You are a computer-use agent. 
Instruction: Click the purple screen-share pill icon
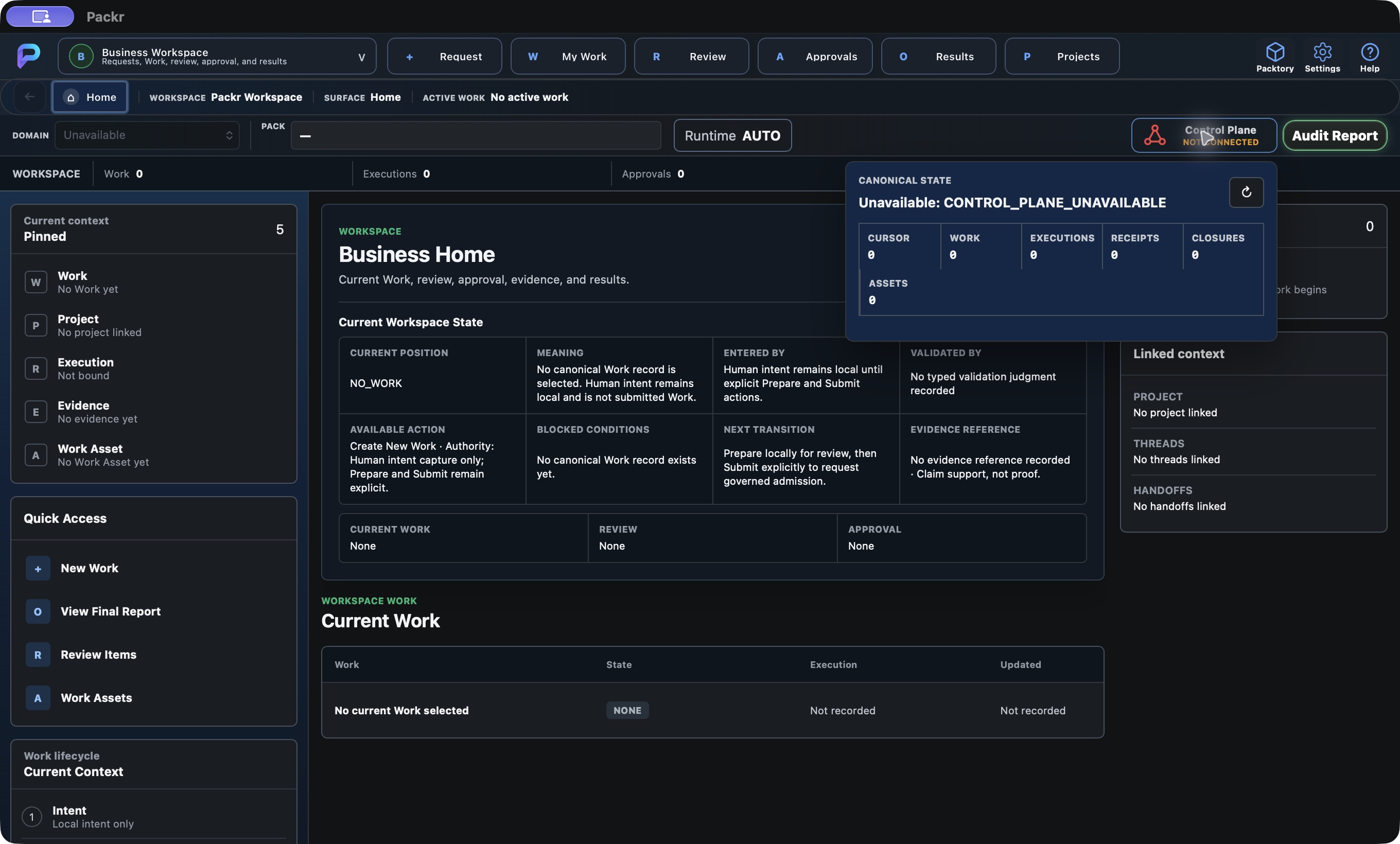[40, 16]
